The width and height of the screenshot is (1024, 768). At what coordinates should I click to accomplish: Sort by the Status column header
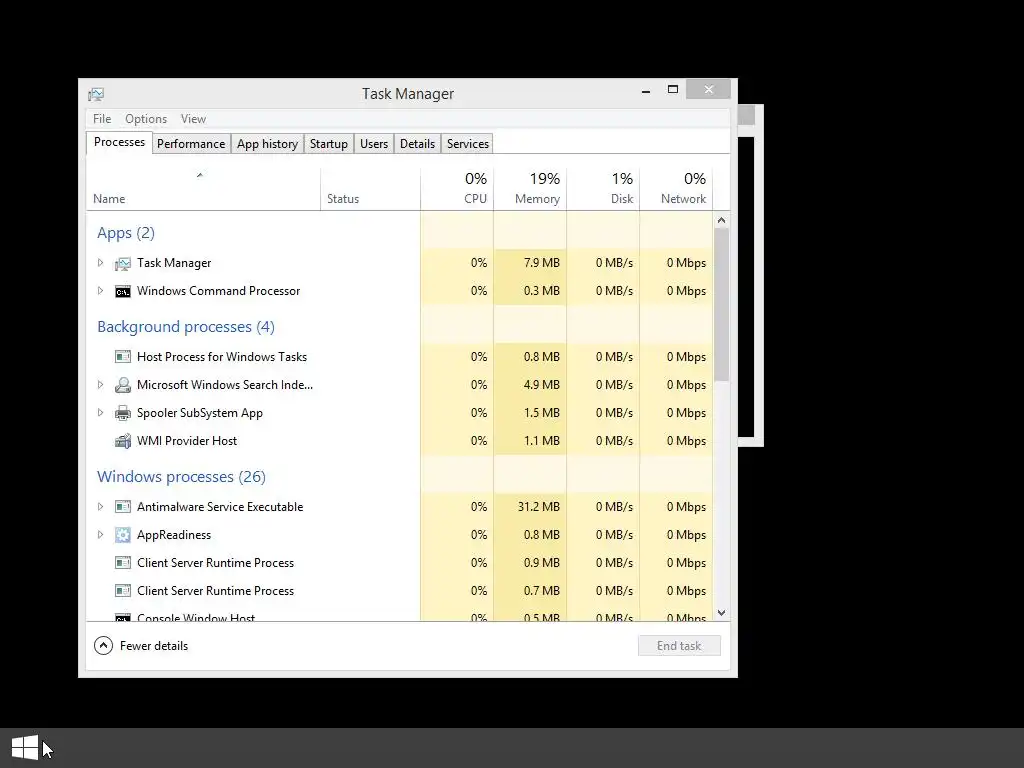(x=370, y=189)
